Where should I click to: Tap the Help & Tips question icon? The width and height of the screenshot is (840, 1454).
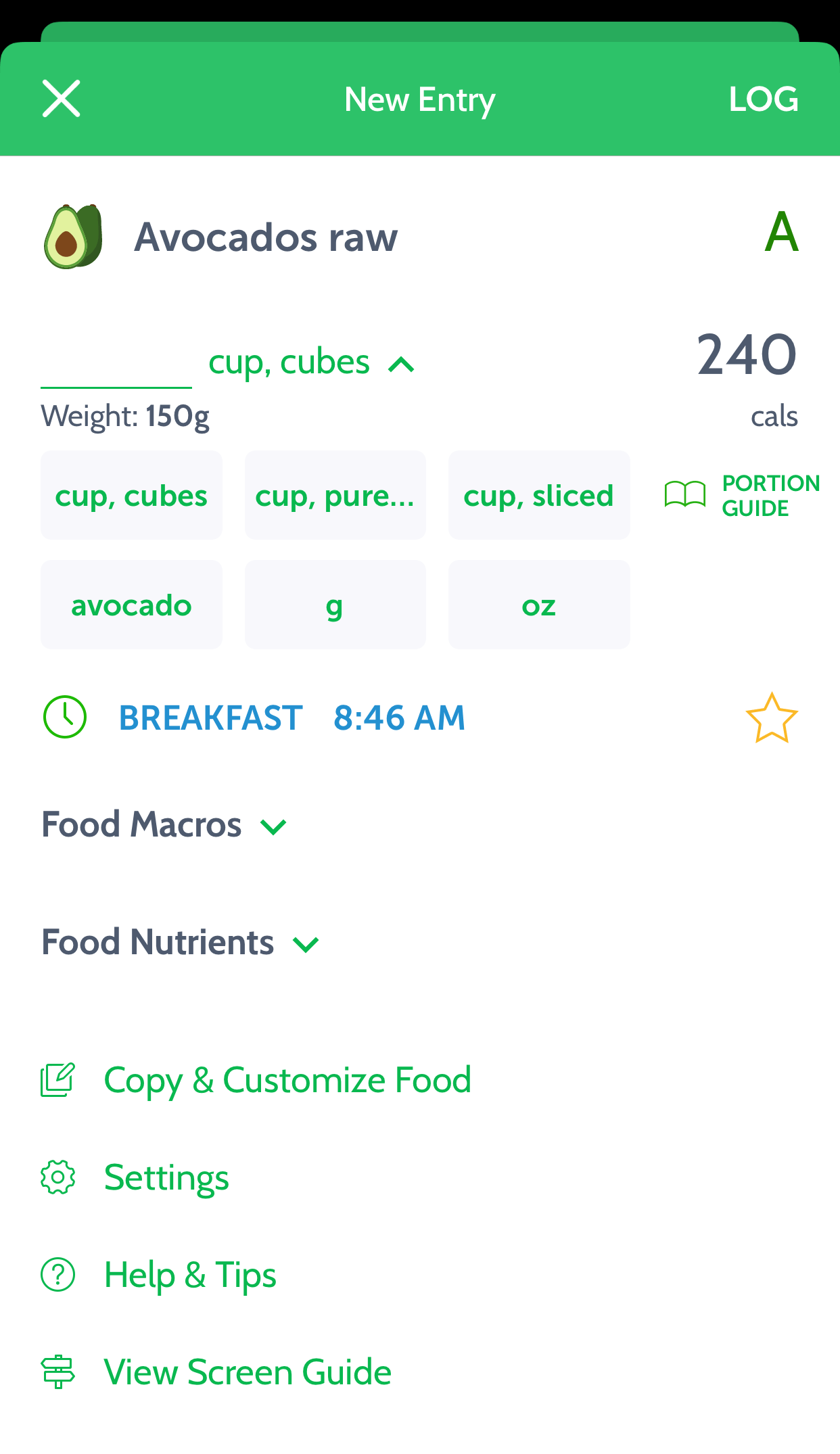click(58, 1275)
